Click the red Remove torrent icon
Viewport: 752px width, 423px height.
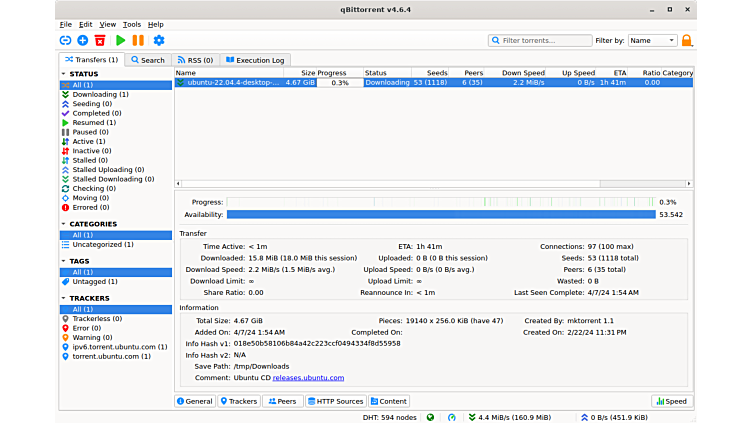click(100, 40)
